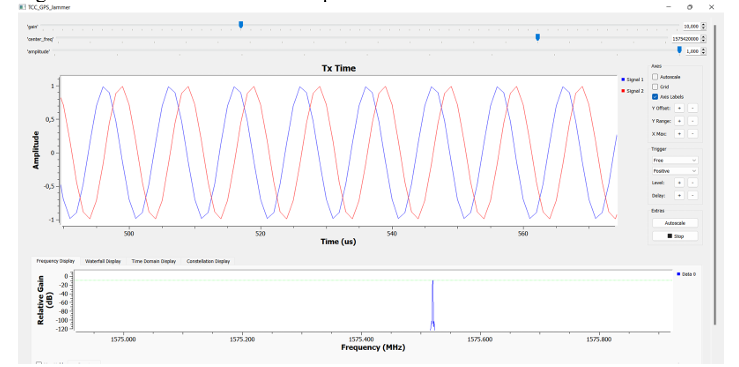Open the Time Domain Display tab
Viewport: 739px width, 367px height.
pos(154,261)
